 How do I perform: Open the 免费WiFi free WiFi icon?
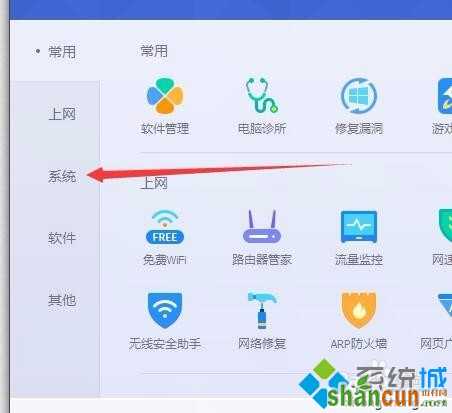[x=165, y=227]
